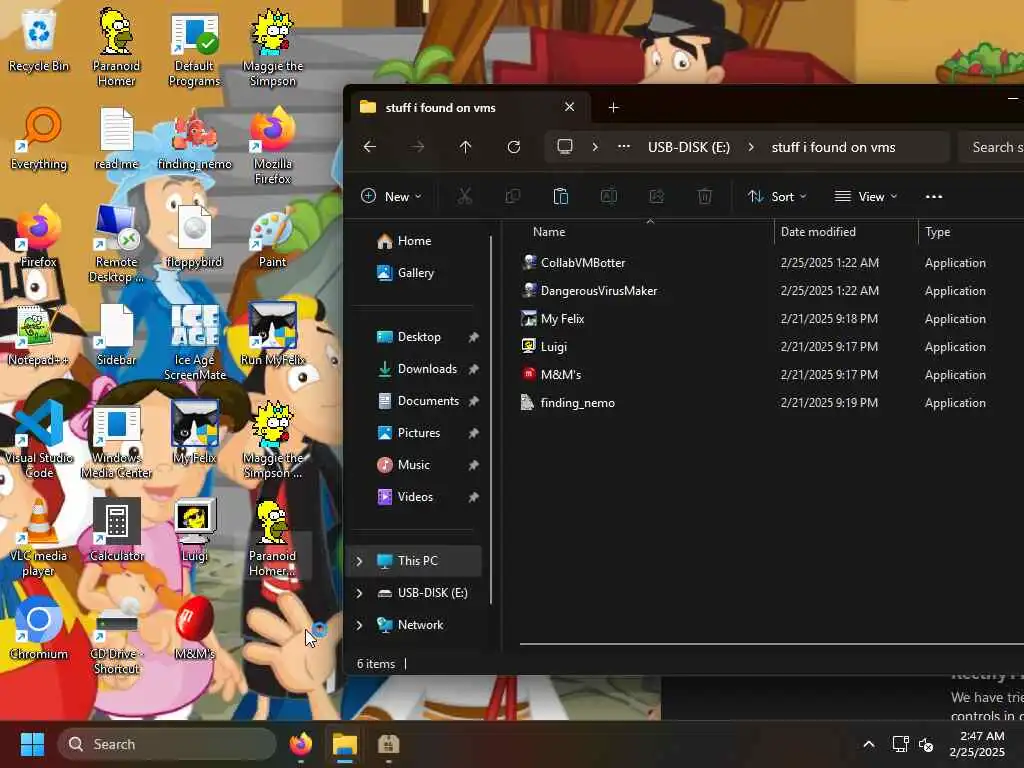1024x768 pixels.
Task: Click chevron after USB-DISK (E:) in the address bar
Action: [x=751, y=147]
